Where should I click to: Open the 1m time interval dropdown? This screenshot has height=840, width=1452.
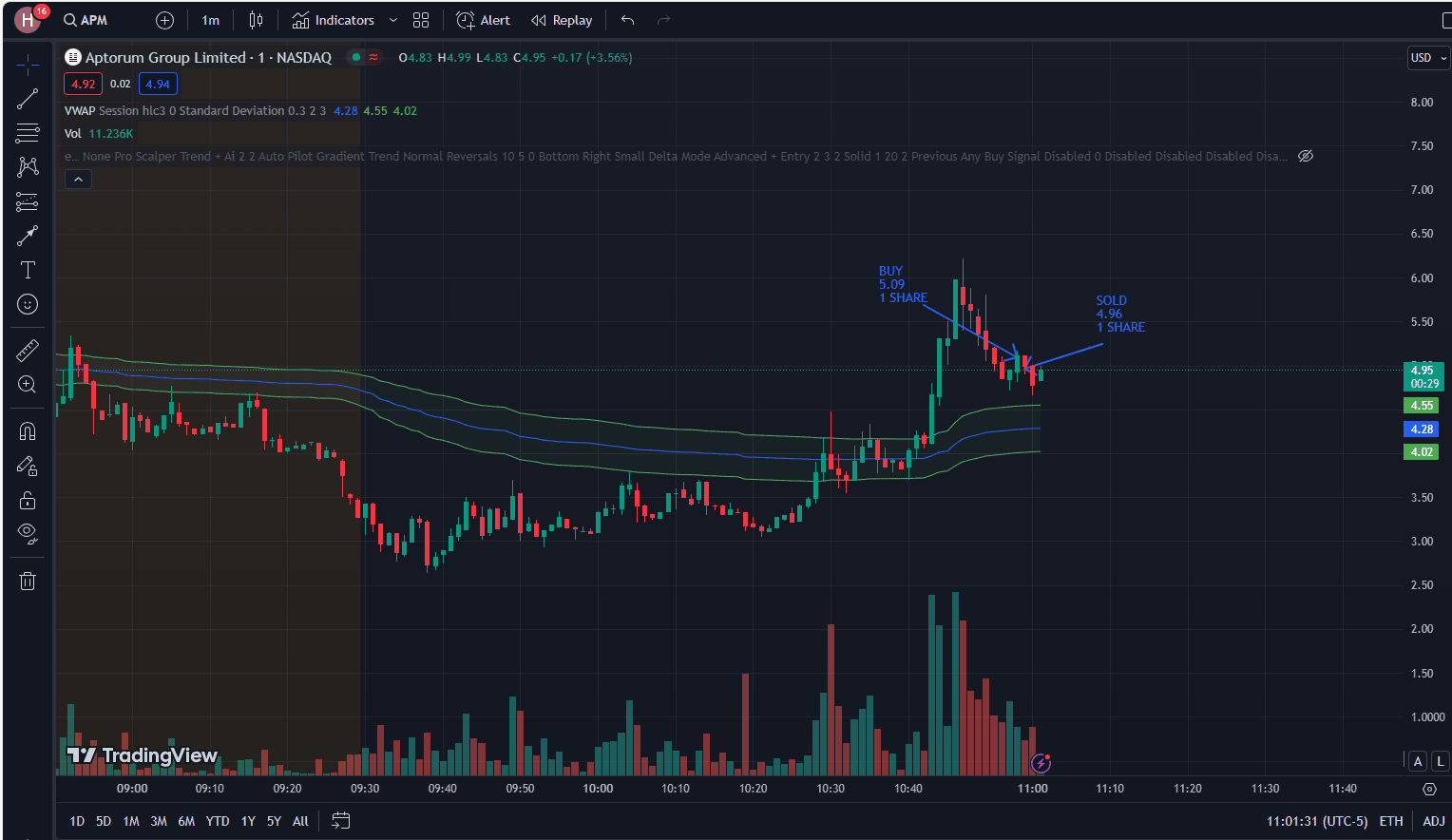pyautogui.click(x=211, y=20)
